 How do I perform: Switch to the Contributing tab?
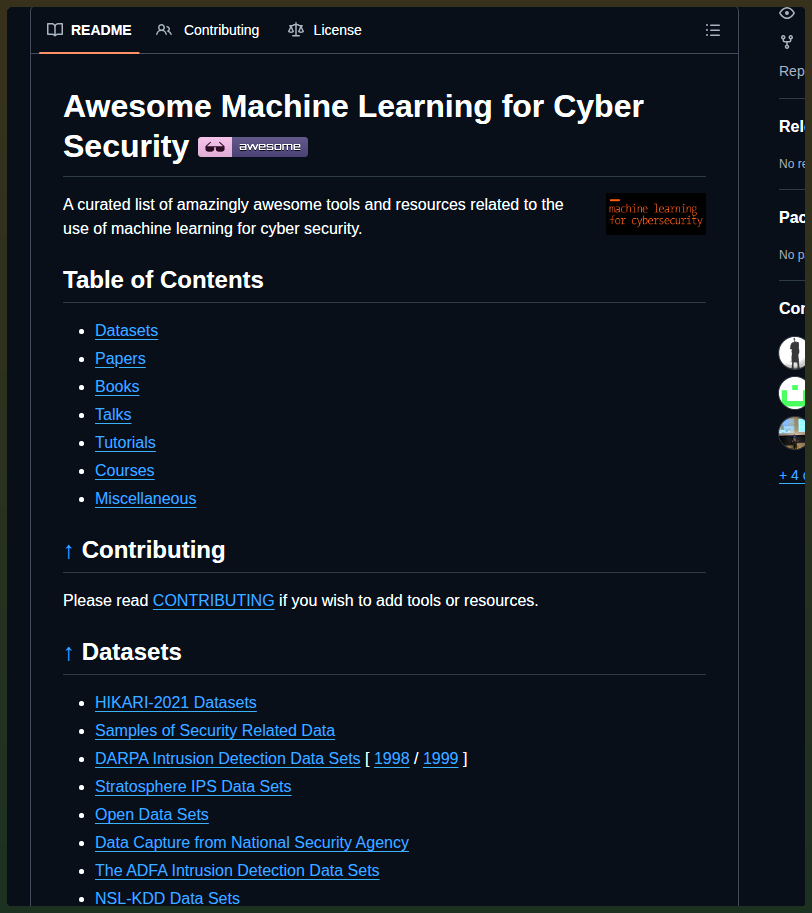pyautogui.click(x=208, y=30)
